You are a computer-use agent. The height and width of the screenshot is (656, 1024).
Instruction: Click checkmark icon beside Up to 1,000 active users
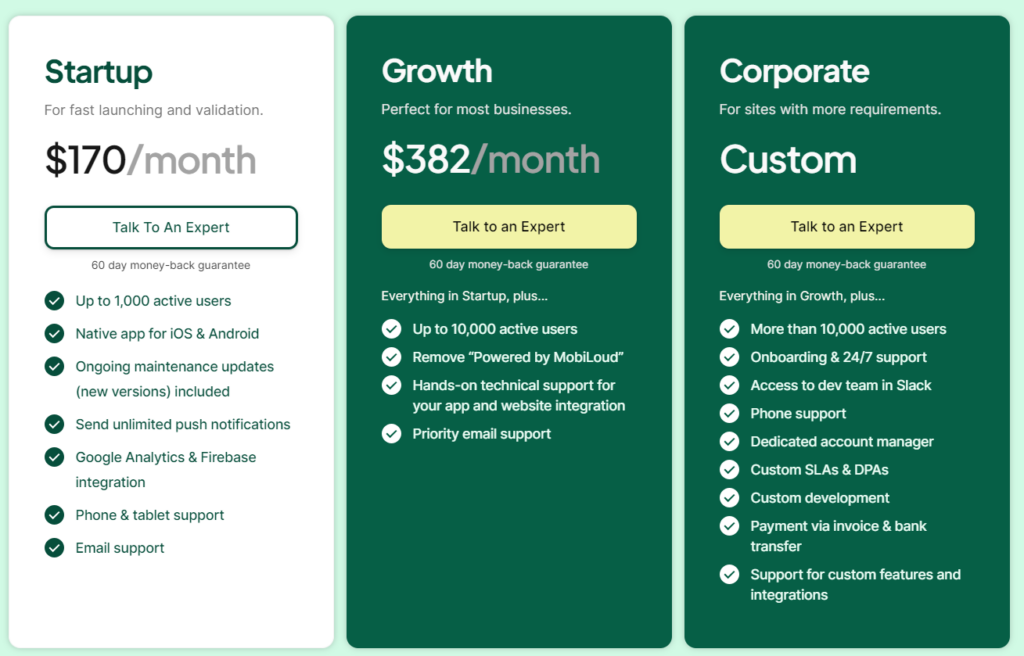pos(54,301)
